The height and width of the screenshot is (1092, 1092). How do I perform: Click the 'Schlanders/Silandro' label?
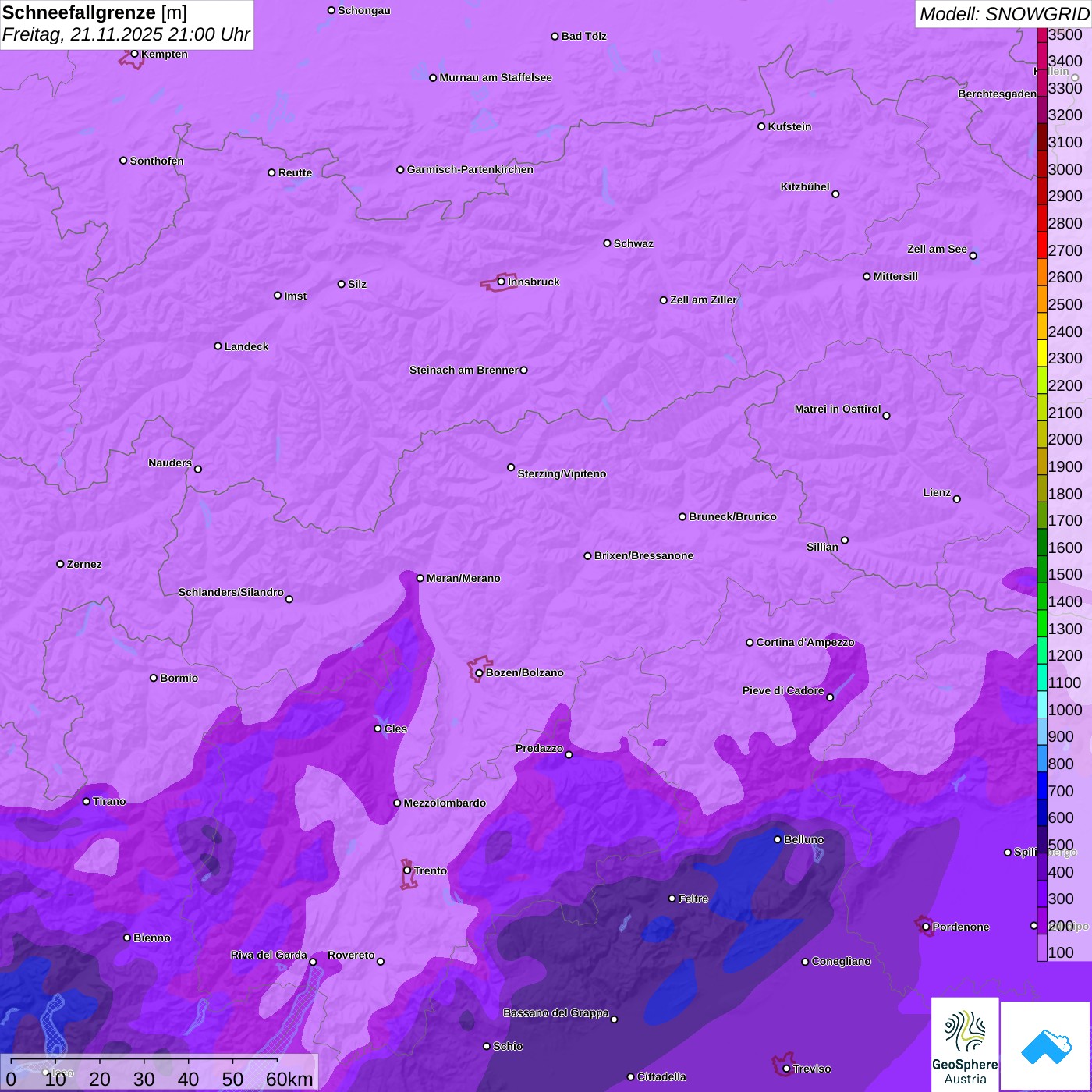pyautogui.click(x=231, y=592)
